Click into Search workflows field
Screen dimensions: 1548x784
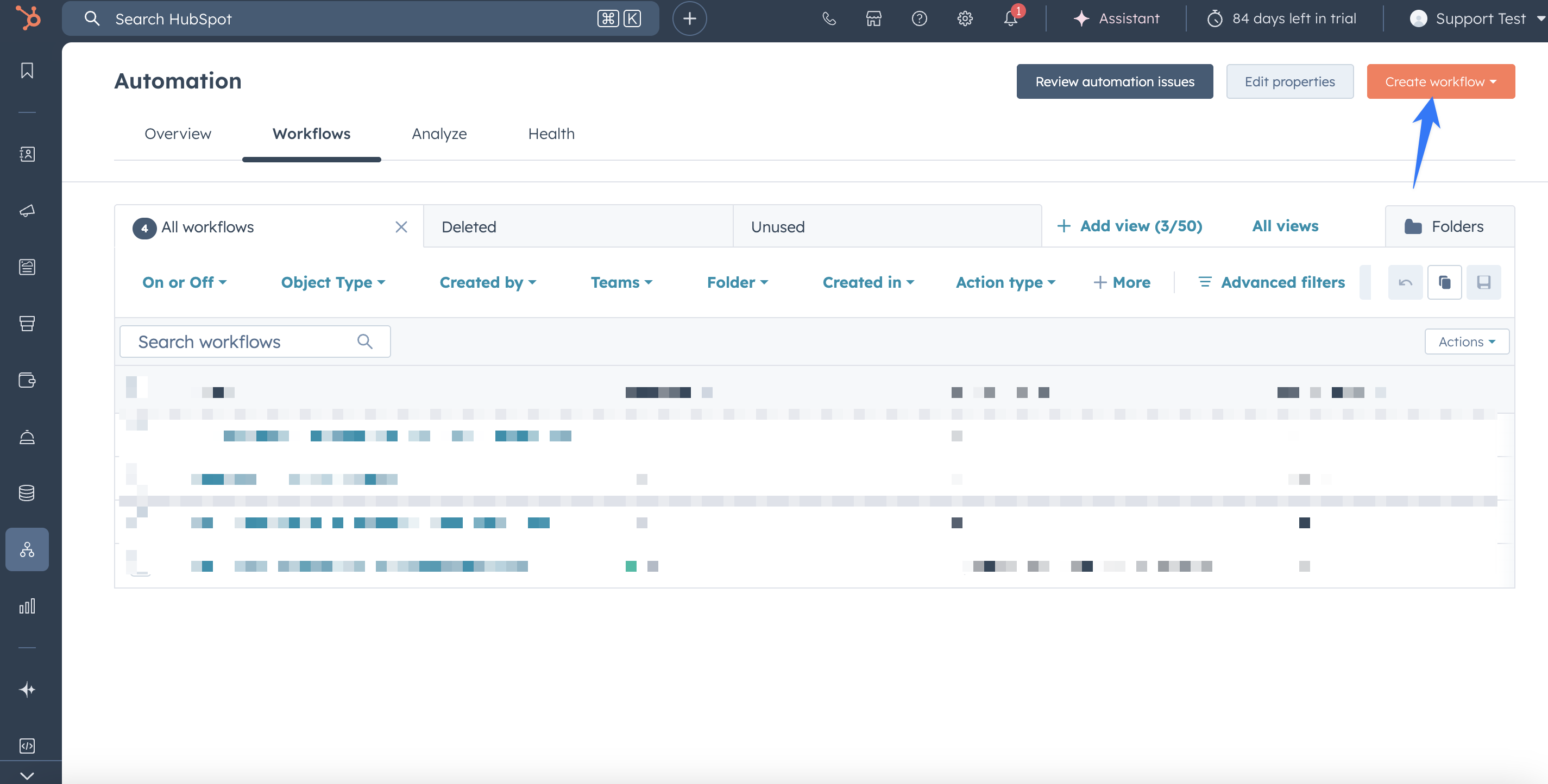pyautogui.click(x=255, y=342)
